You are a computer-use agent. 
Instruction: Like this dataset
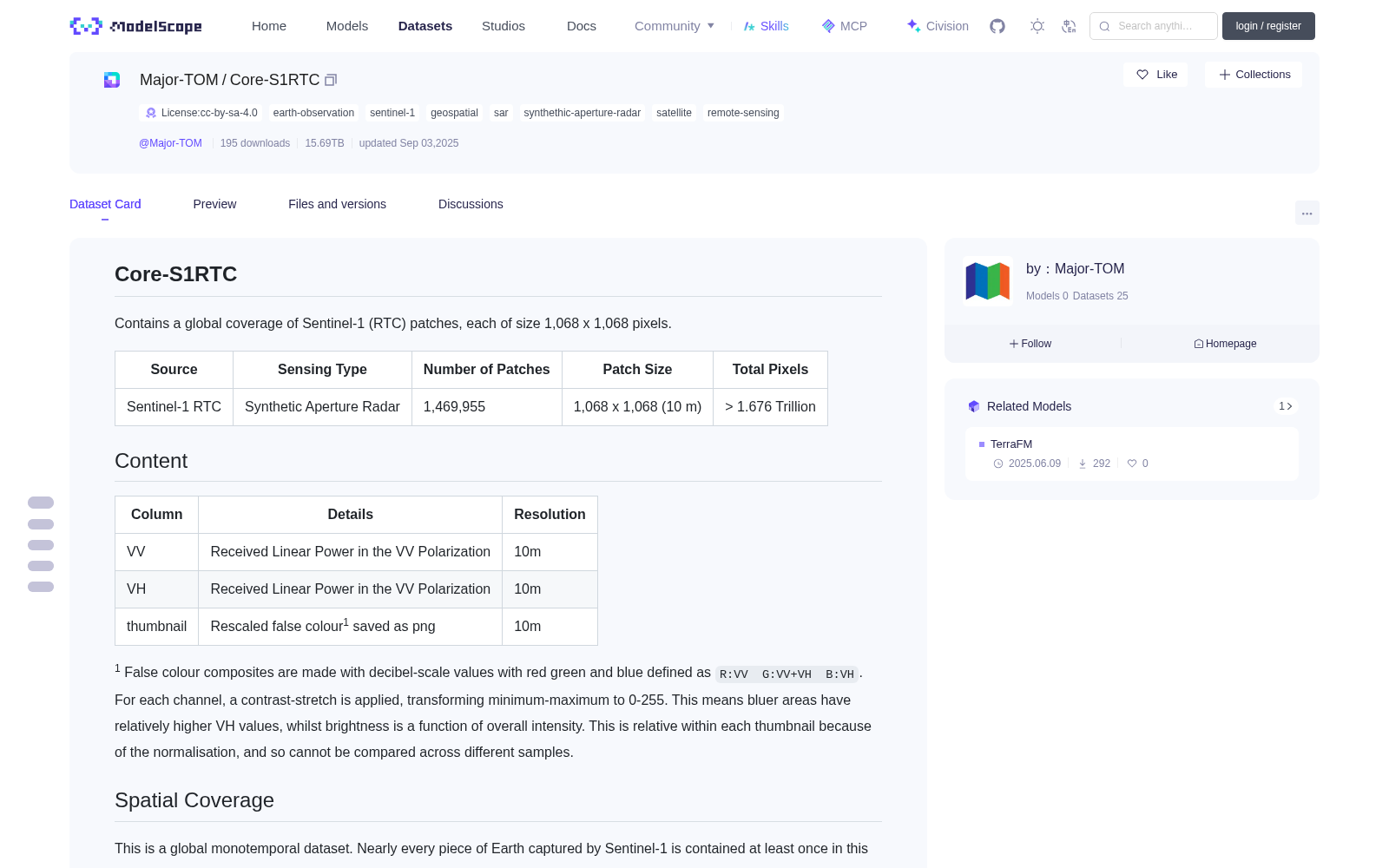[1156, 75]
